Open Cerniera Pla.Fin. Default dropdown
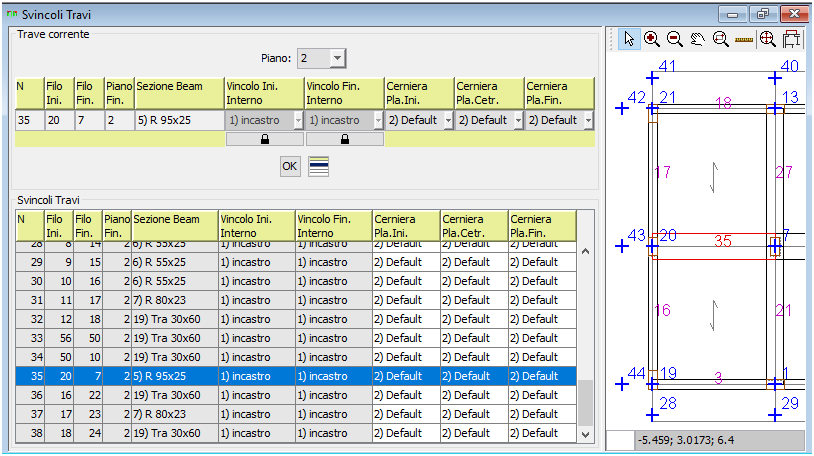 [588, 120]
